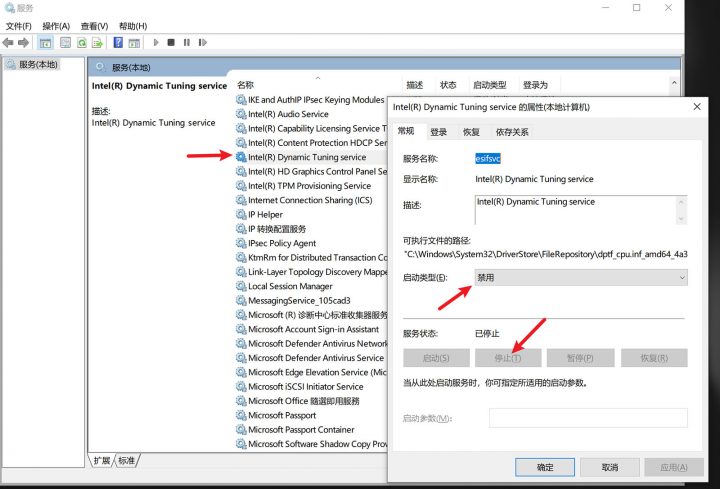The width and height of the screenshot is (720, 489).
Task: Select IKE and AuthIP IPsec Keying Modules
Action: coord(311,100)
